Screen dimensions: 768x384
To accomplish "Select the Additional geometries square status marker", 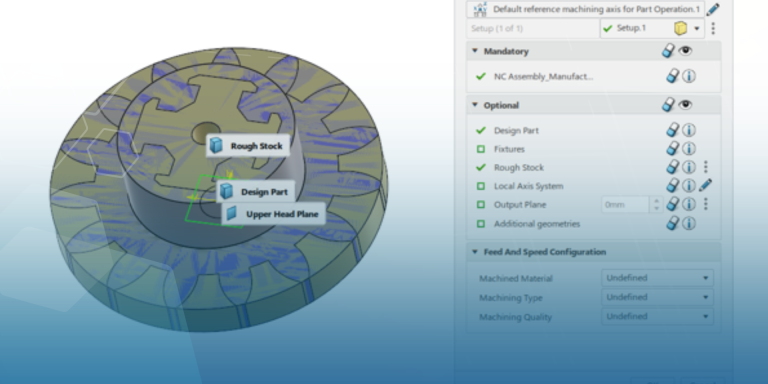I will pos(481,224).
